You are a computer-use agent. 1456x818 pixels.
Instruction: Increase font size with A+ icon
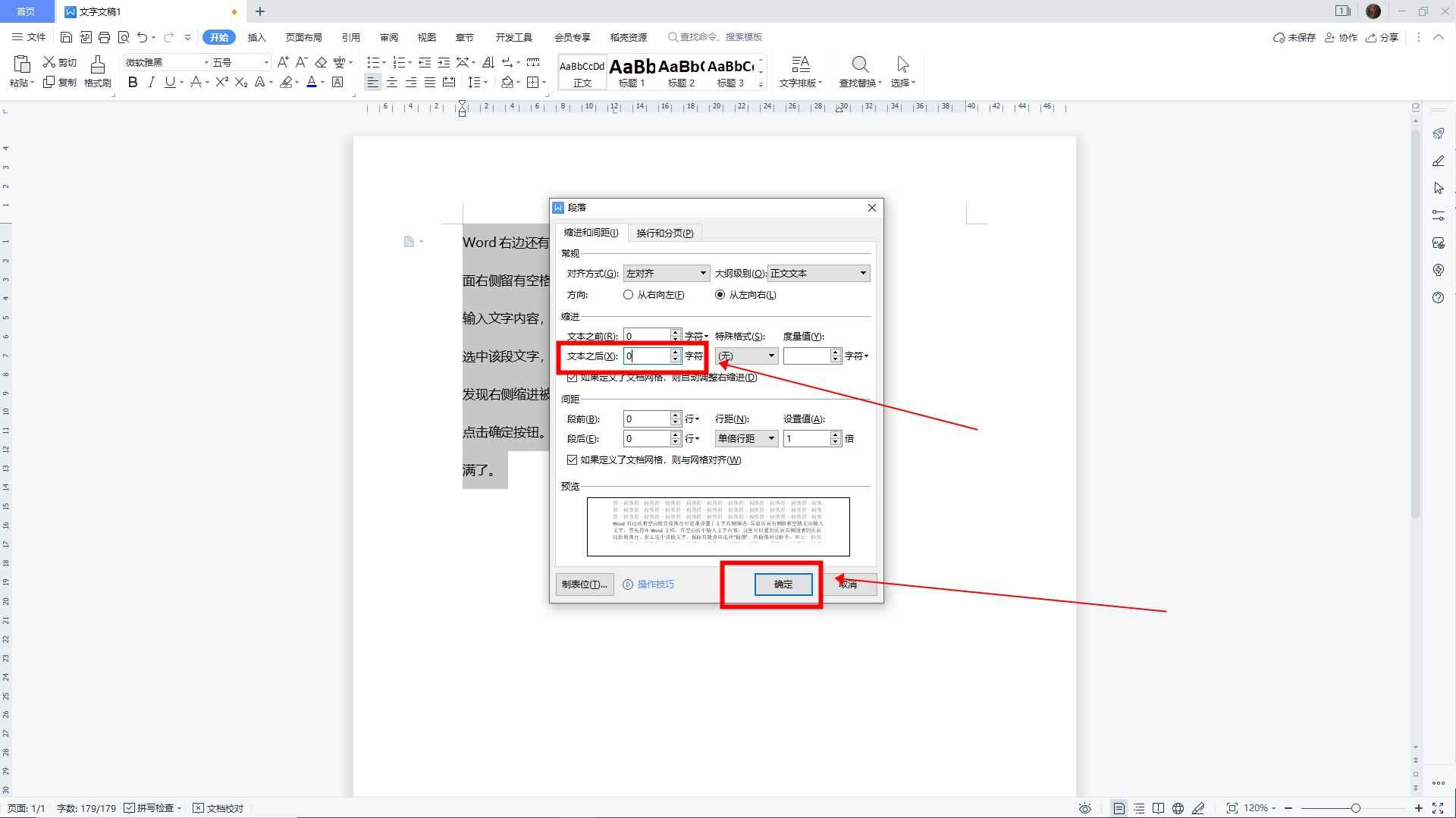(283, 63)
